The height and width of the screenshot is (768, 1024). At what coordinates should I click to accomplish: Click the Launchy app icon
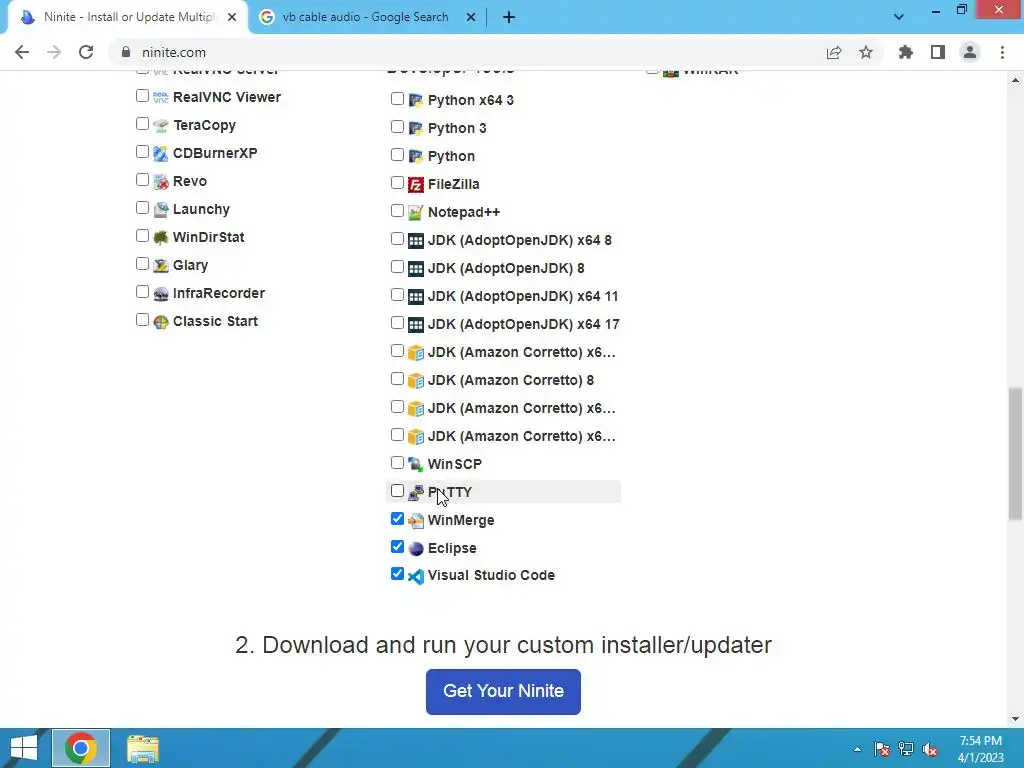(161, 210)
